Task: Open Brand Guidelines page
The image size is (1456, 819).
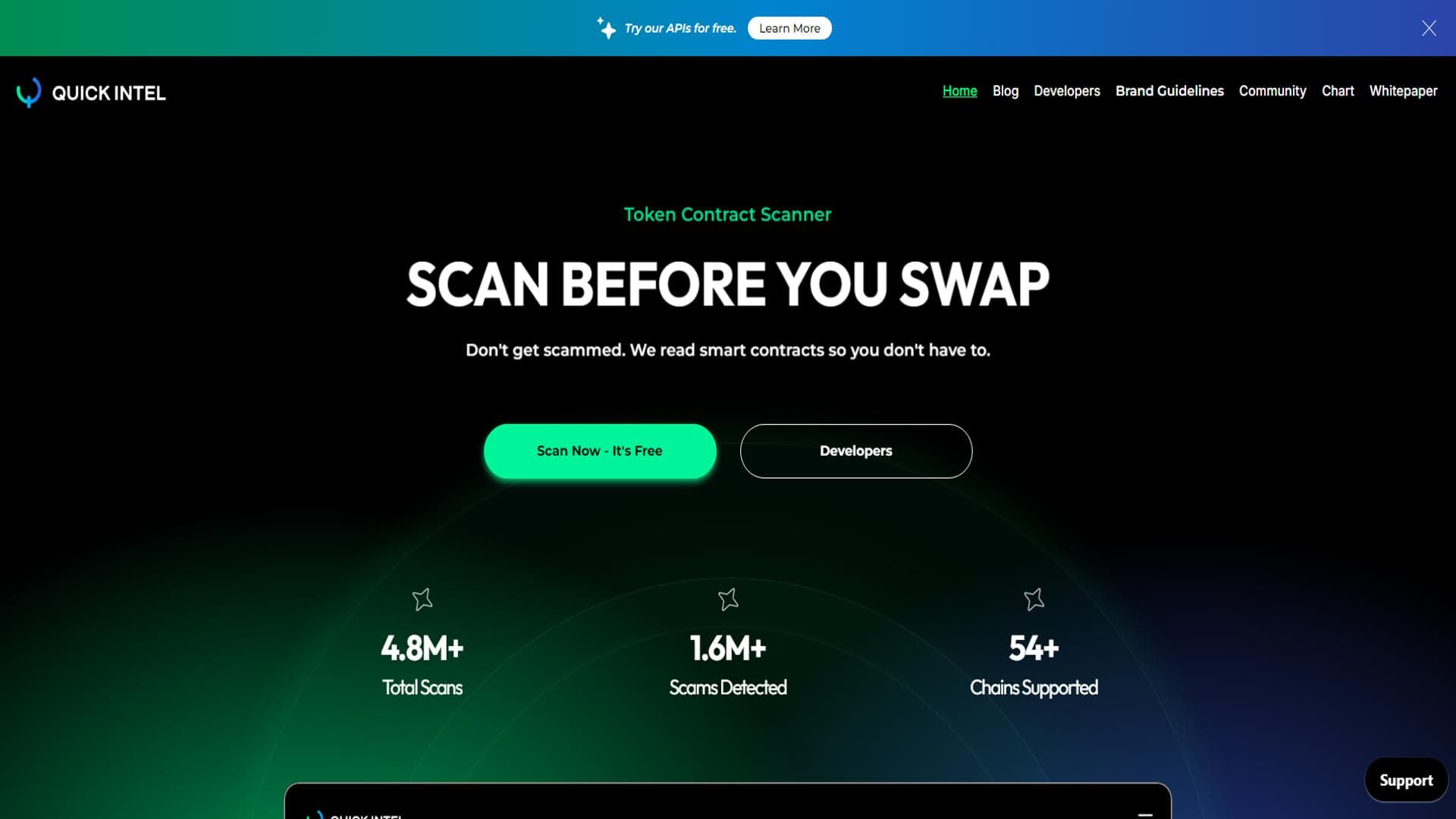Action: [x=1169, y=91]
